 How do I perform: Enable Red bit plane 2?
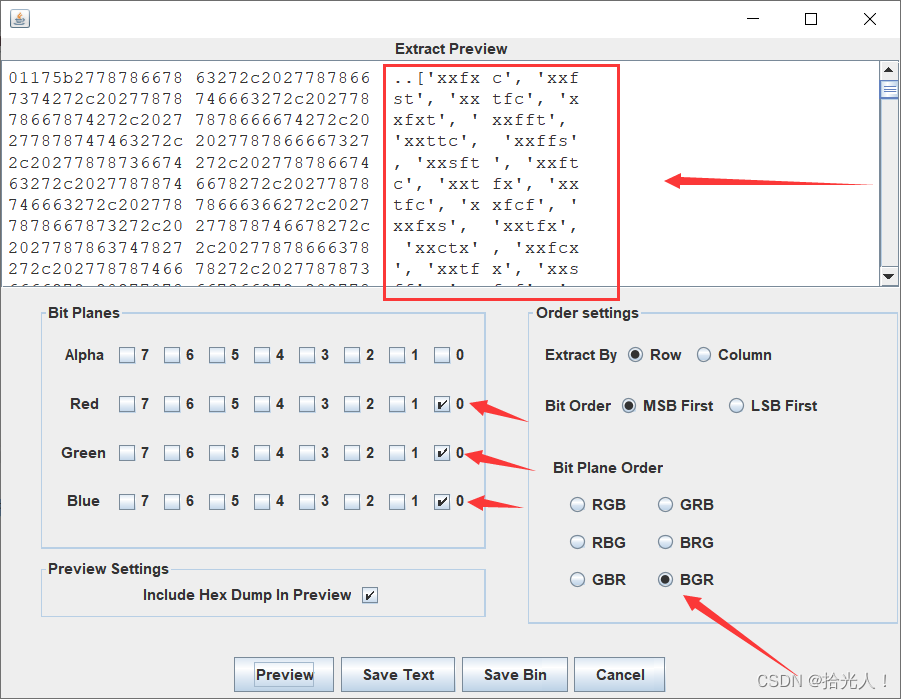point(352,404)
